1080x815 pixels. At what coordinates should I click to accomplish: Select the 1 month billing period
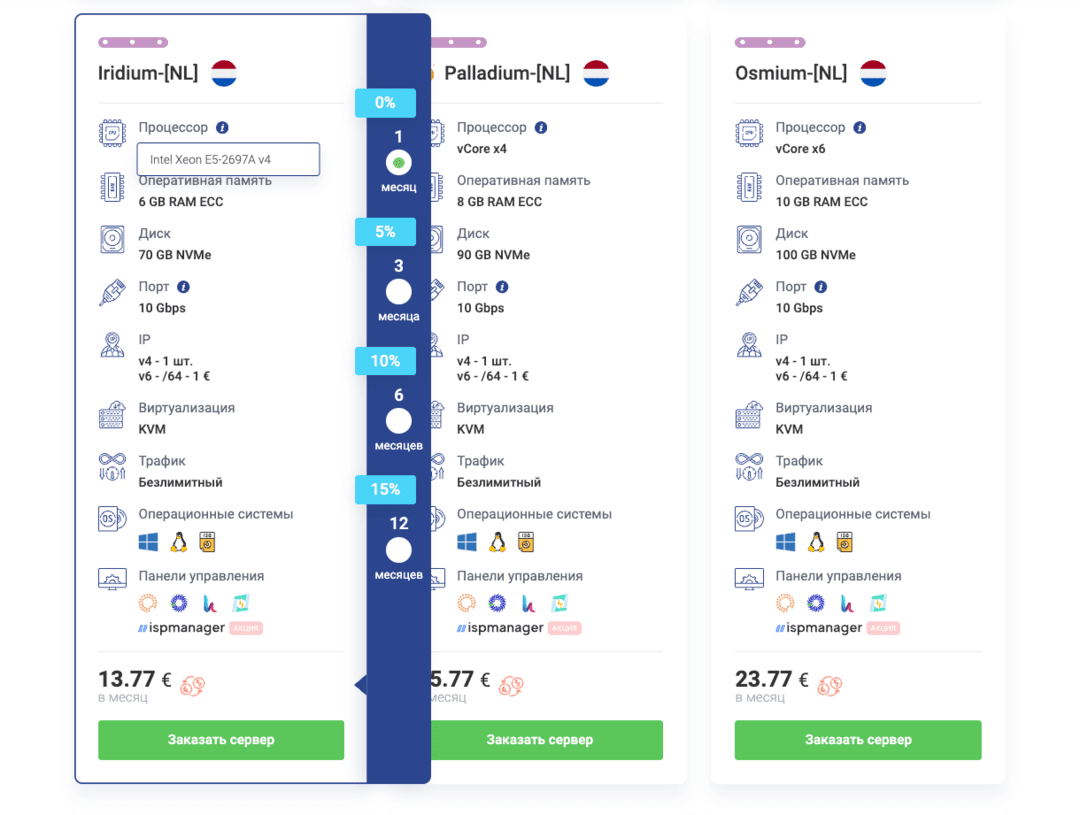[x=398, y=161]
